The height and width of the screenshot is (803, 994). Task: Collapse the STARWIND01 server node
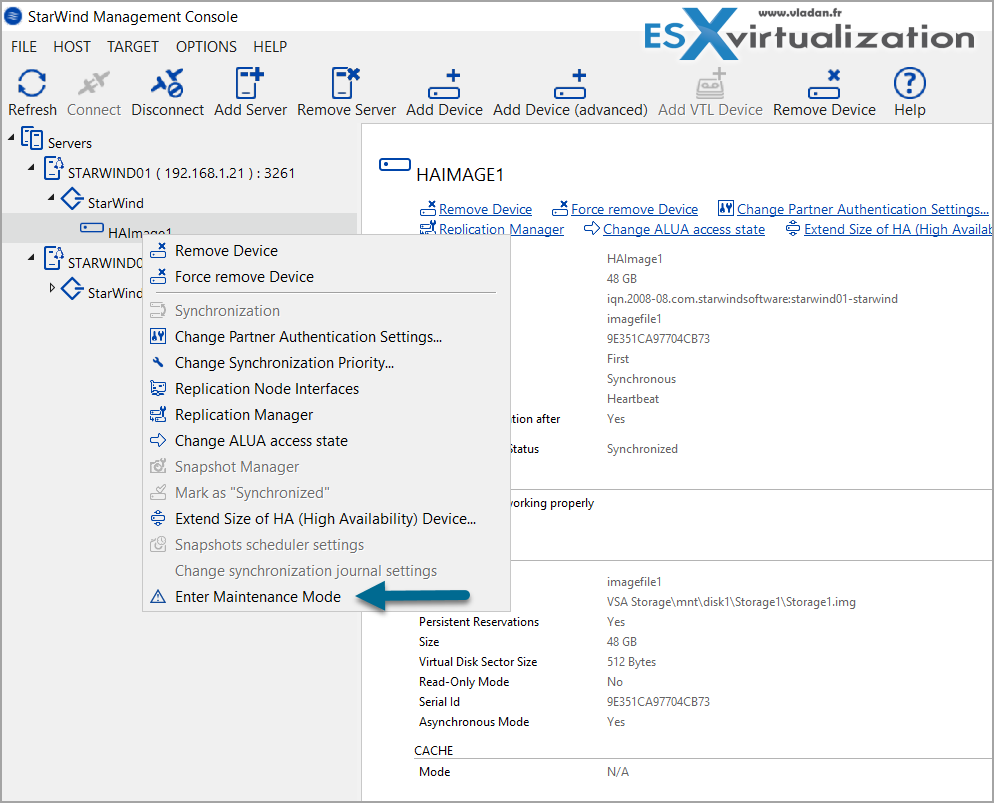coord(31,167)
